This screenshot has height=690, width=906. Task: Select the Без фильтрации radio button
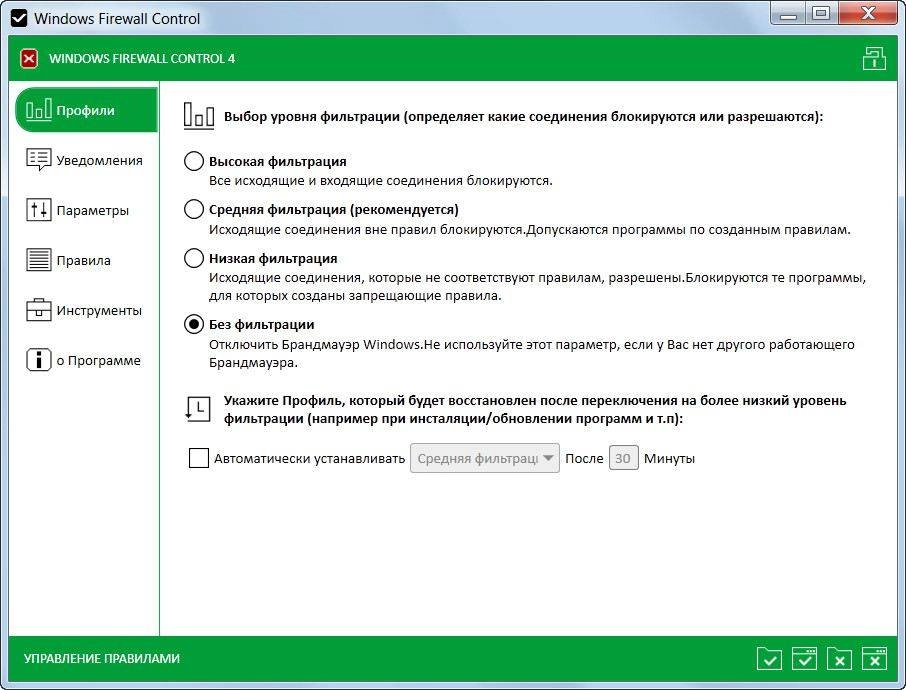point(194,324)
